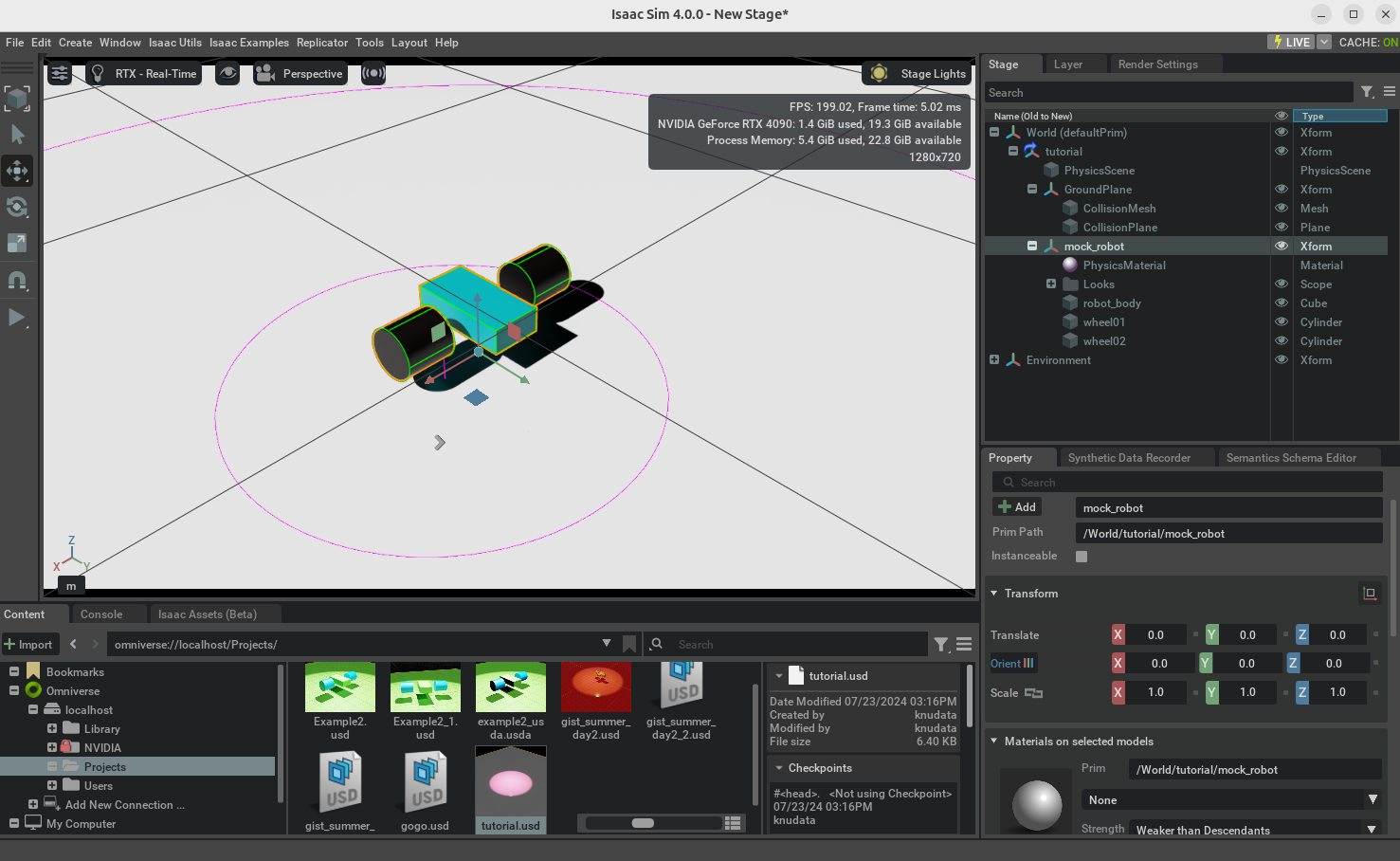This screenshot has height=861, width=1400.
Task: Select wheel01 in the stage tree
Action: tap(1104, 322)
